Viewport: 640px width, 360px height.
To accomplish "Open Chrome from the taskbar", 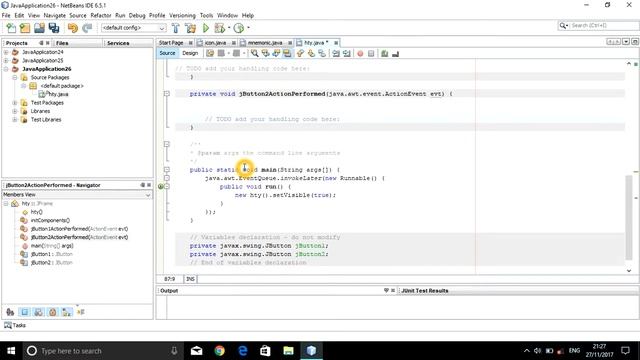I will click(220, 351).
